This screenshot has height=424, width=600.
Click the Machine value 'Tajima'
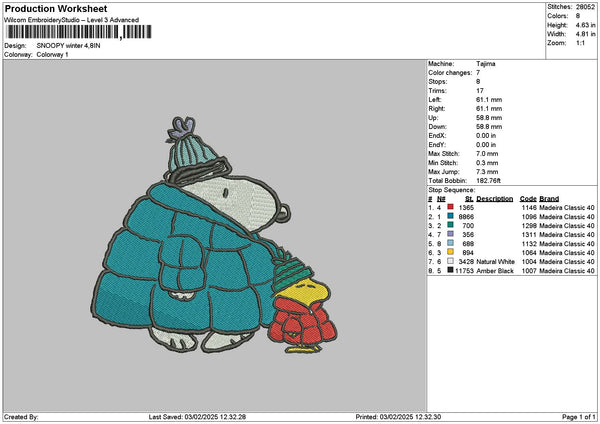click(x=486, y=64)
